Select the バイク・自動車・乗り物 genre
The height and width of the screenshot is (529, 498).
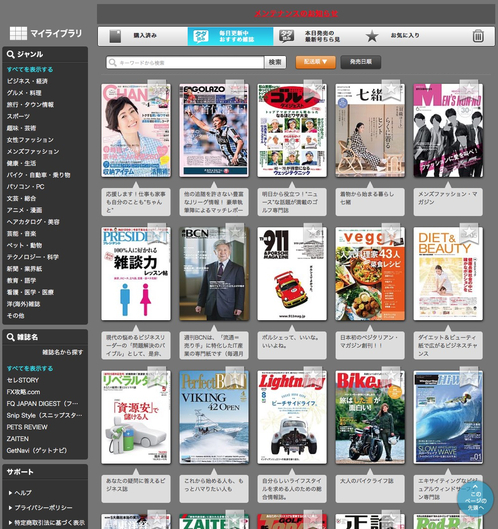point(39,175)
